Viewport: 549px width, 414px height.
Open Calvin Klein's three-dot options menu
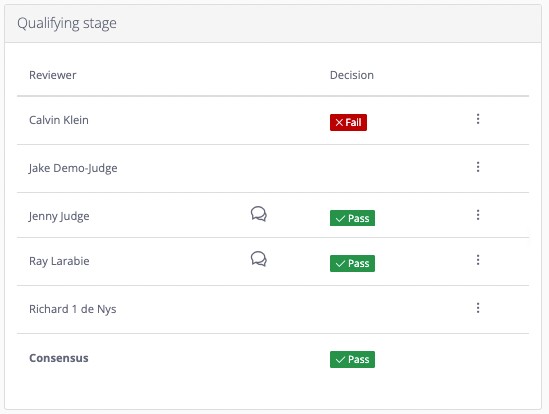(x=478, y=119)
